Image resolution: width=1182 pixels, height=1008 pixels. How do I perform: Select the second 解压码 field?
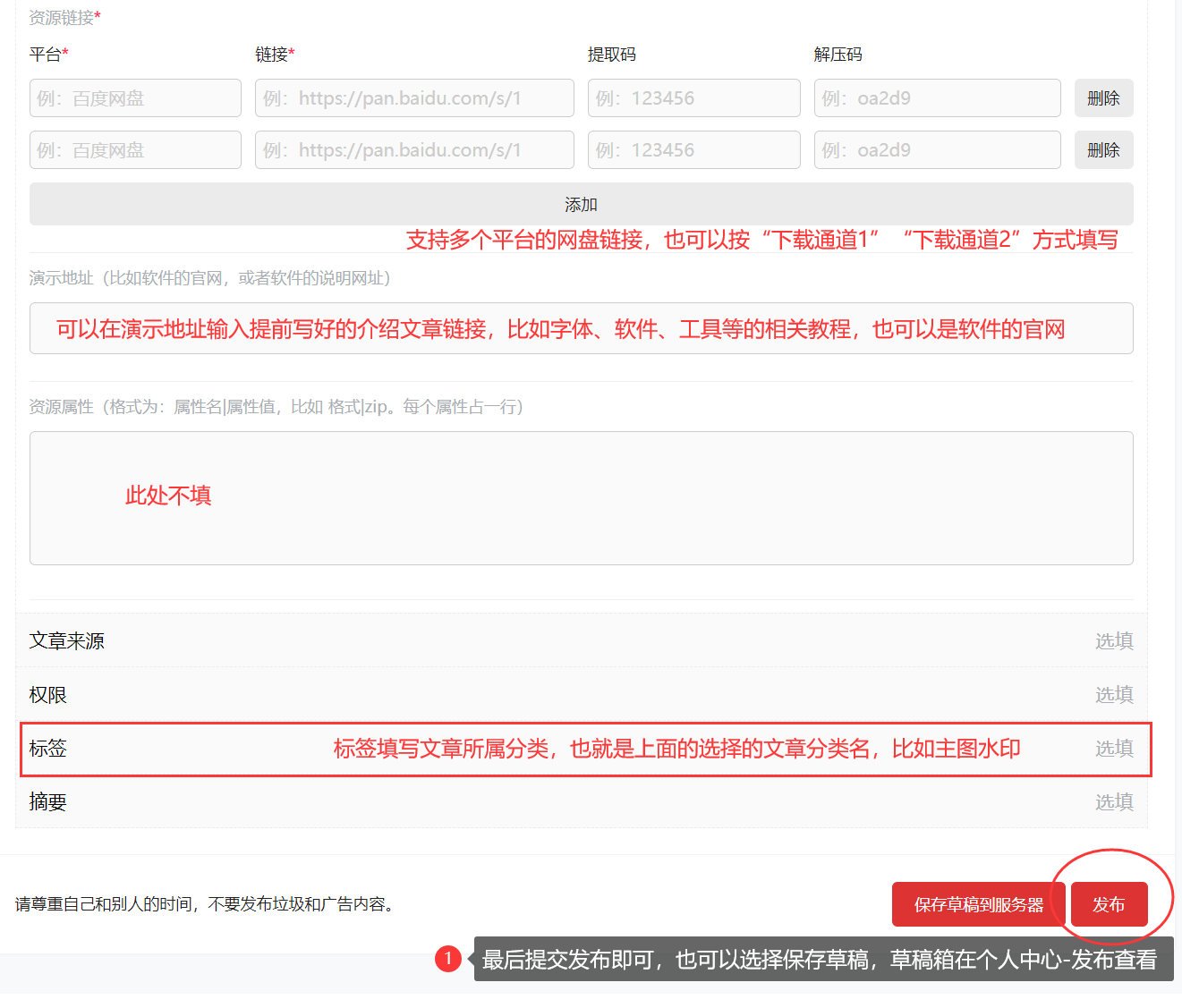[936, 149]
